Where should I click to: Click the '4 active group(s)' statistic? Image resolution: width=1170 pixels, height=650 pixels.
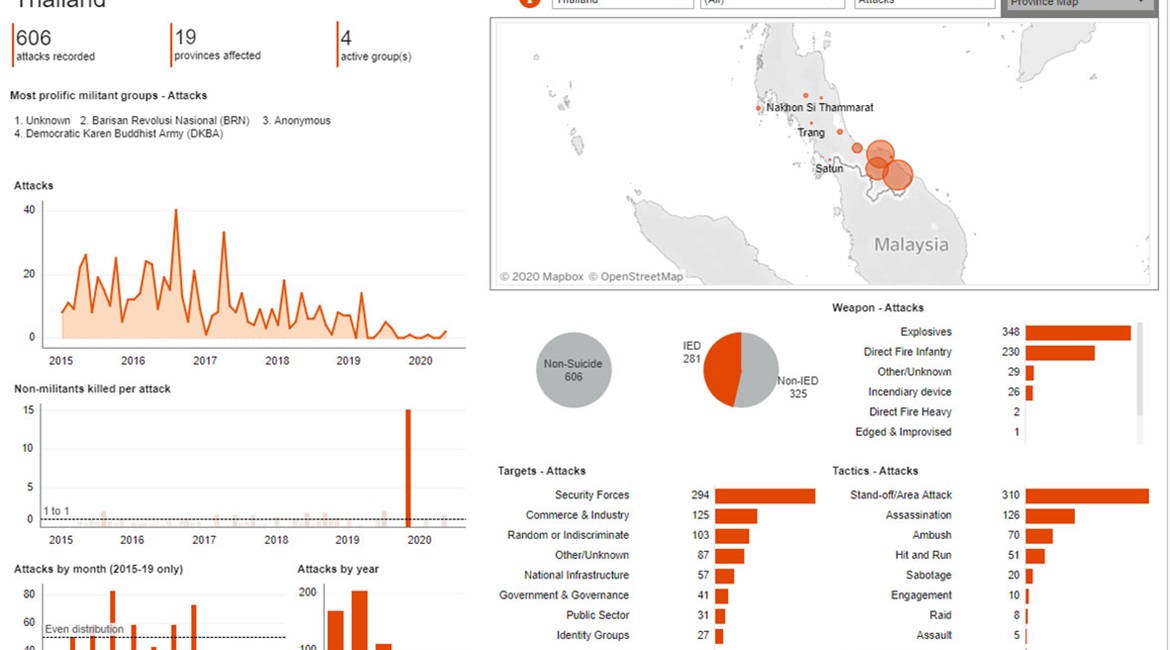(x=375, y=45)
